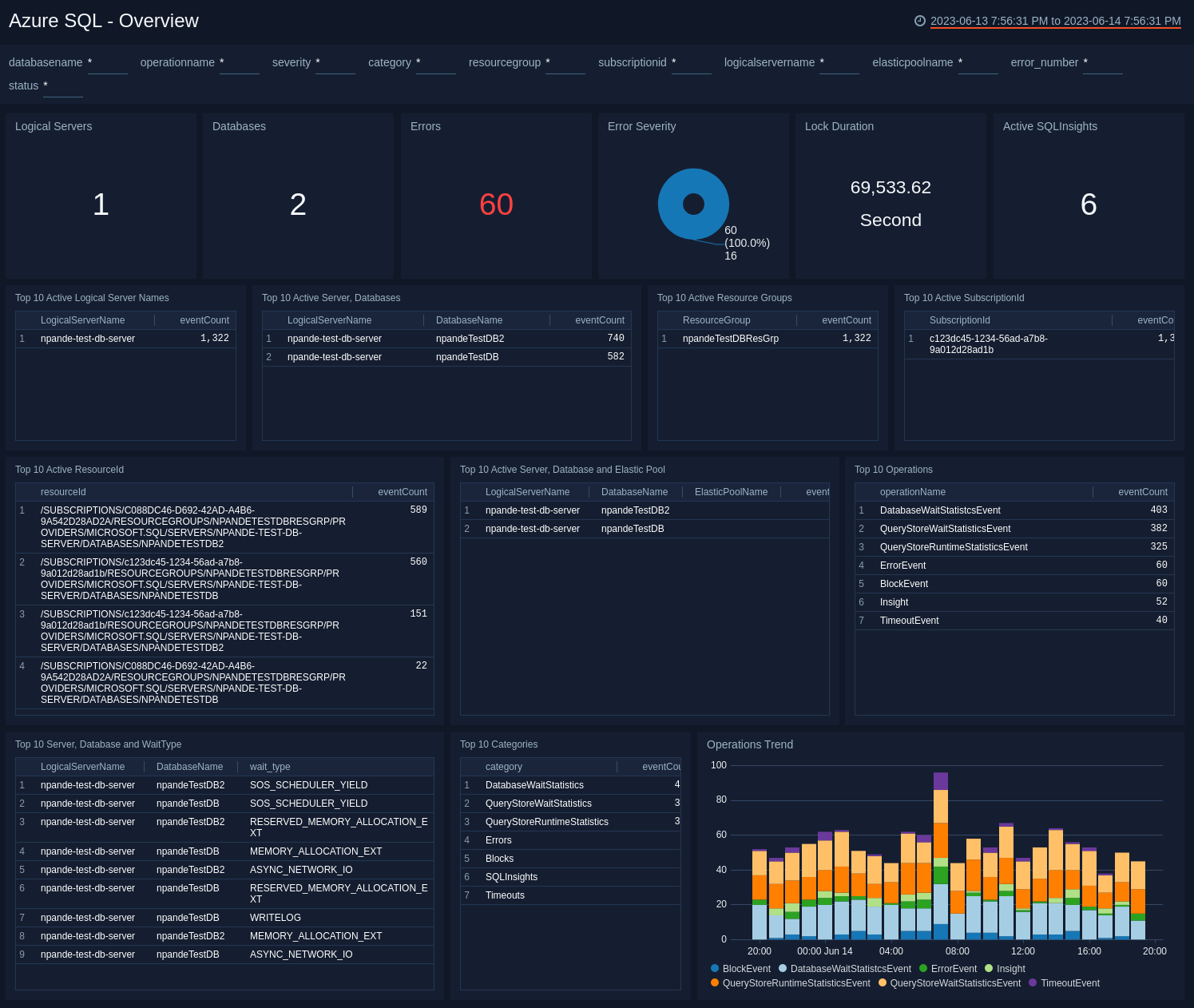Edit the databasename filter field
The image size is (1194, 1008).
tap(108, 62)
